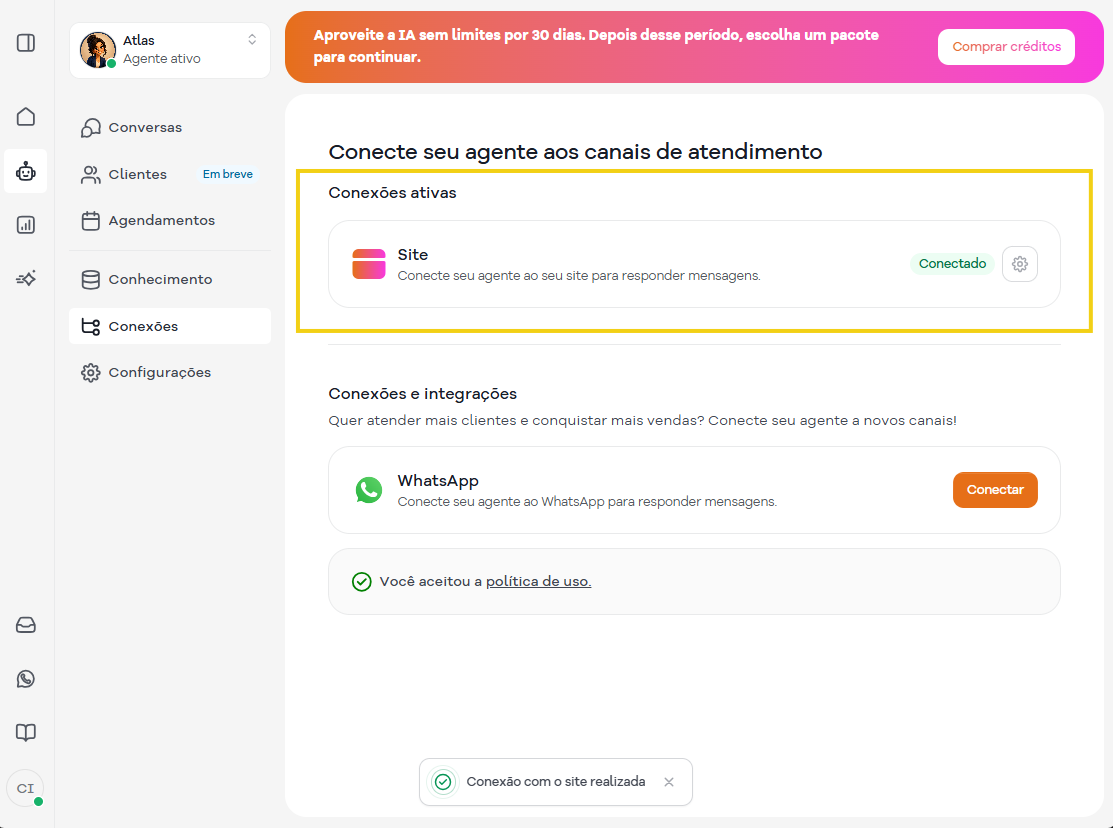
Task: Open Agendamentos in the sidebar
Action: [170, 221]
